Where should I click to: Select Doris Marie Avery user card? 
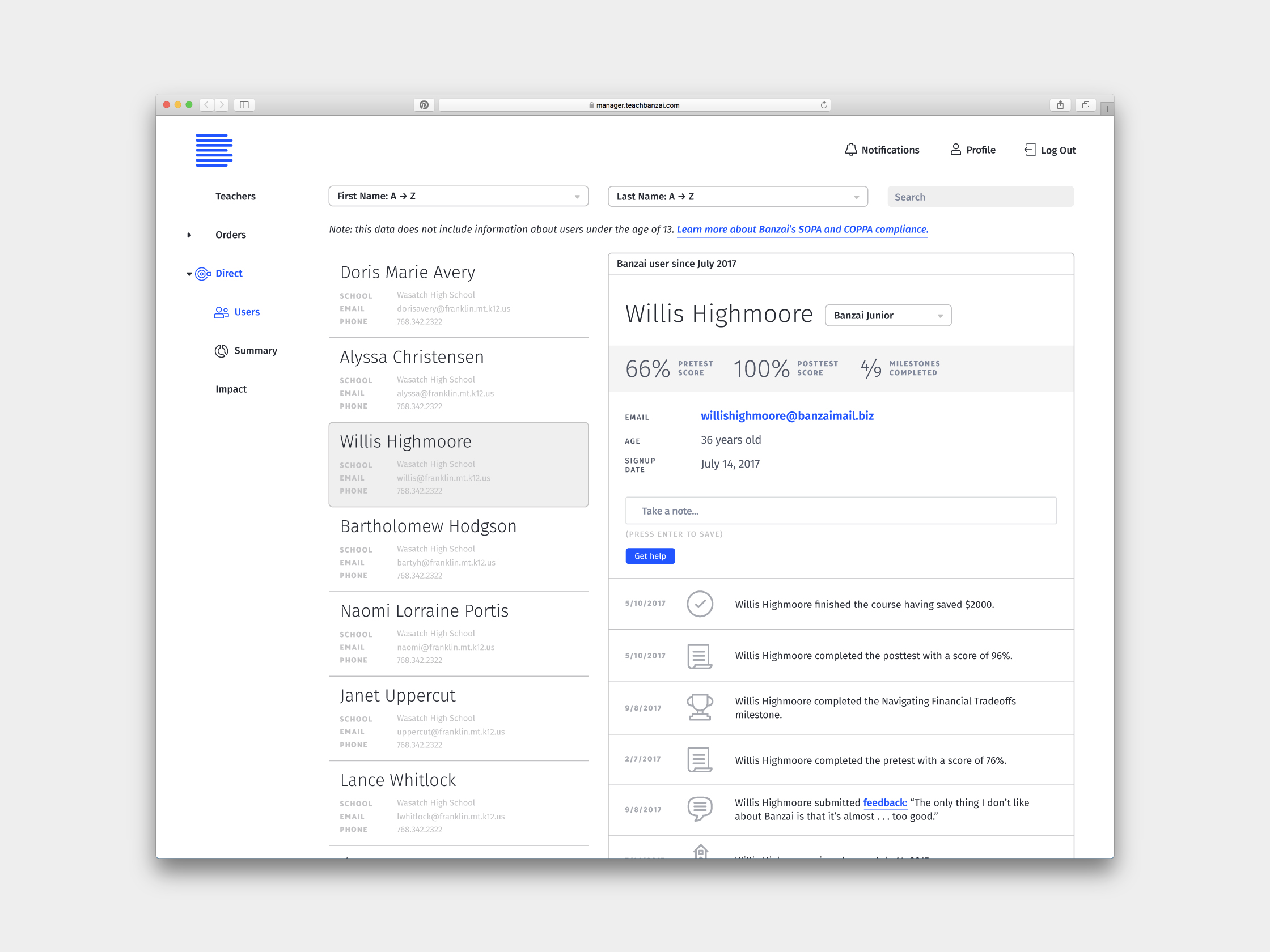coord(458,296)
